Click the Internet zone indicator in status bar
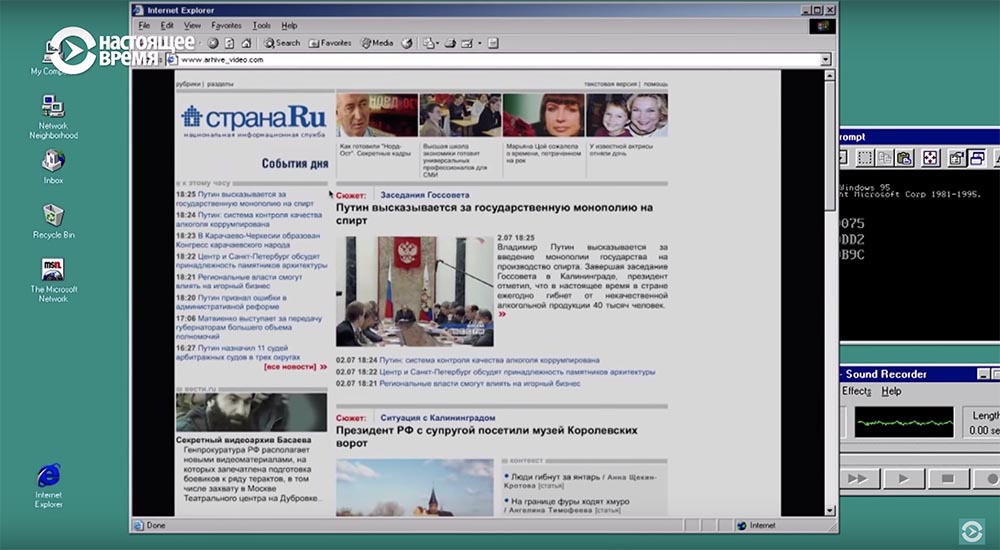This screenshot has width=1000, height=550. click(x=756, y=526)
